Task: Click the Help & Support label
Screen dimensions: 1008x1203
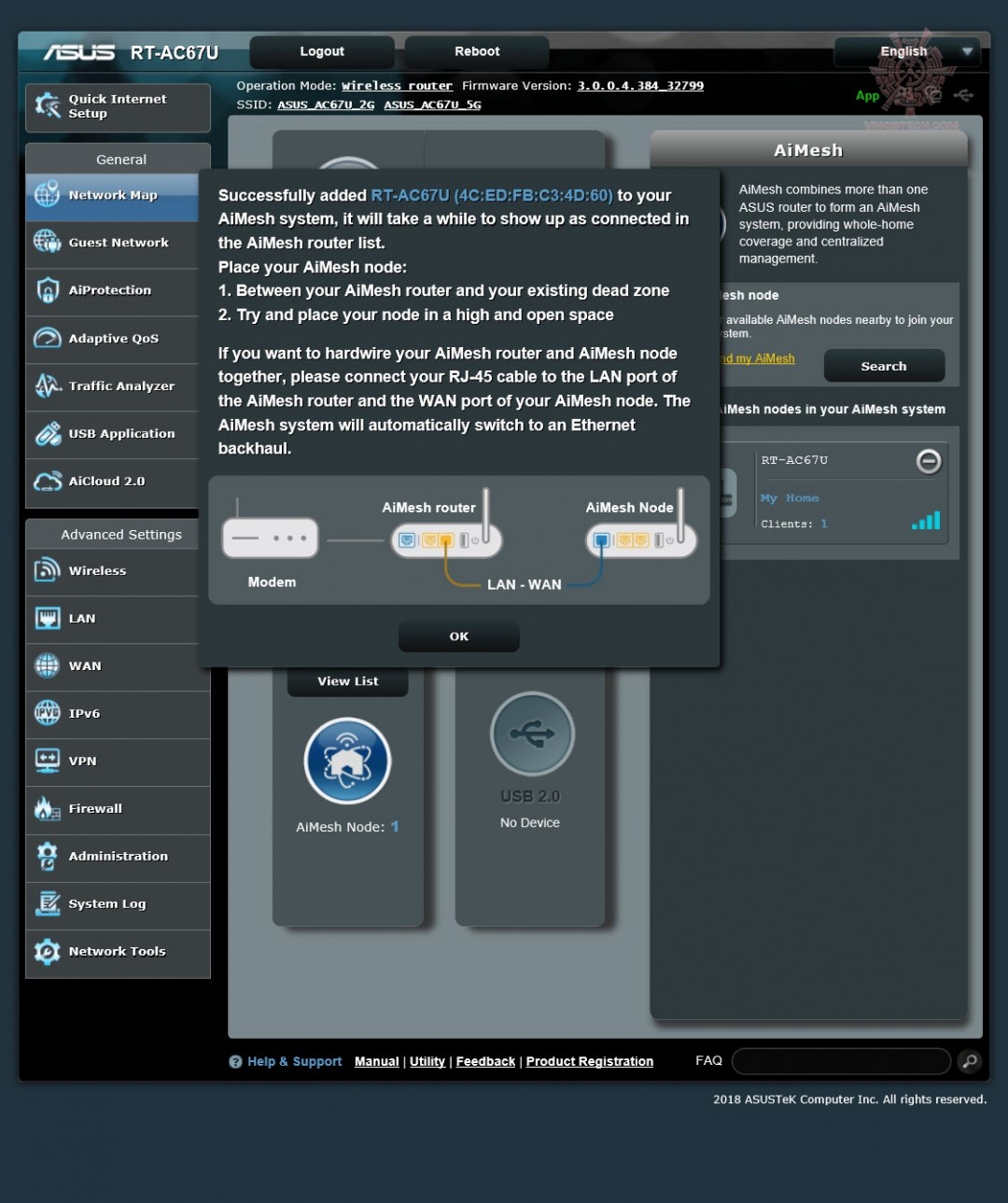Action: (x=295, y=1061)
